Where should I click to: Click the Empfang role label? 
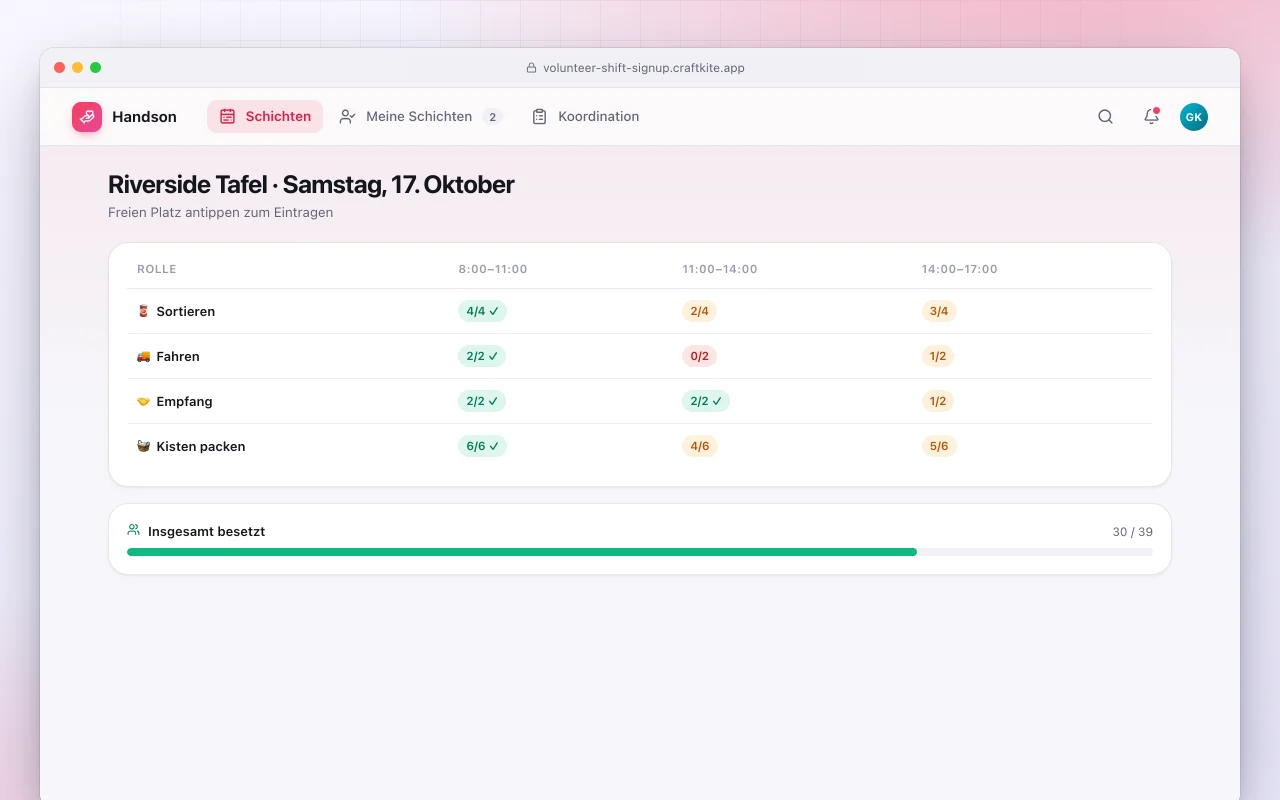[x=185, y=401]
